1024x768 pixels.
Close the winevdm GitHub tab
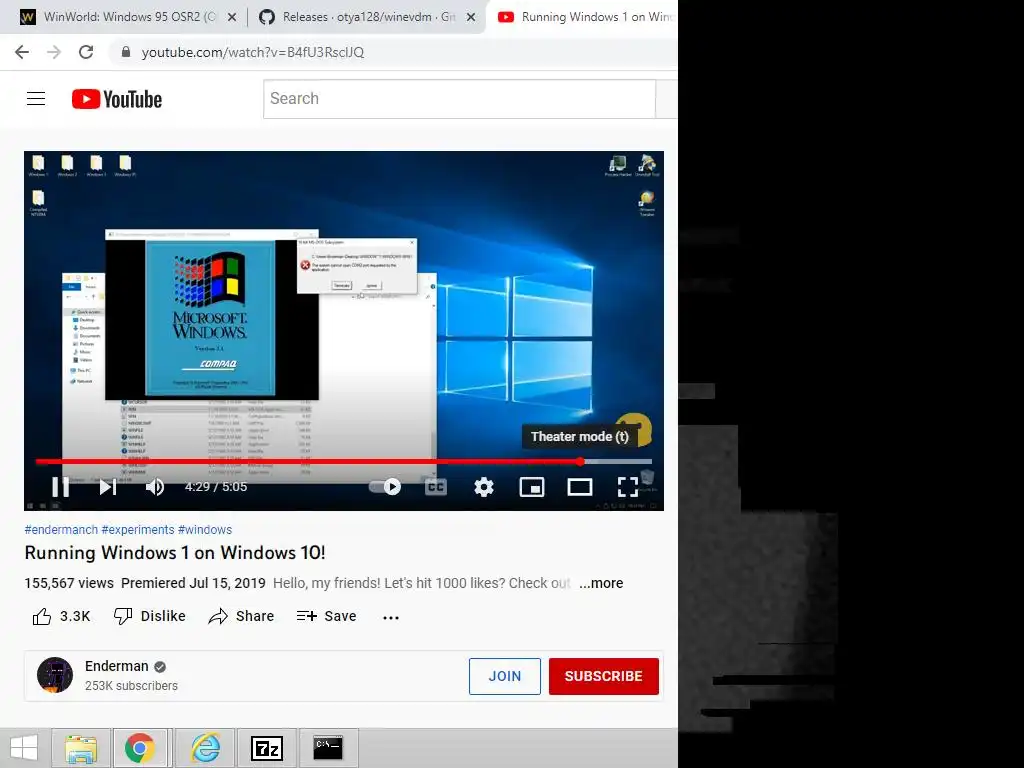click(471, 18)
